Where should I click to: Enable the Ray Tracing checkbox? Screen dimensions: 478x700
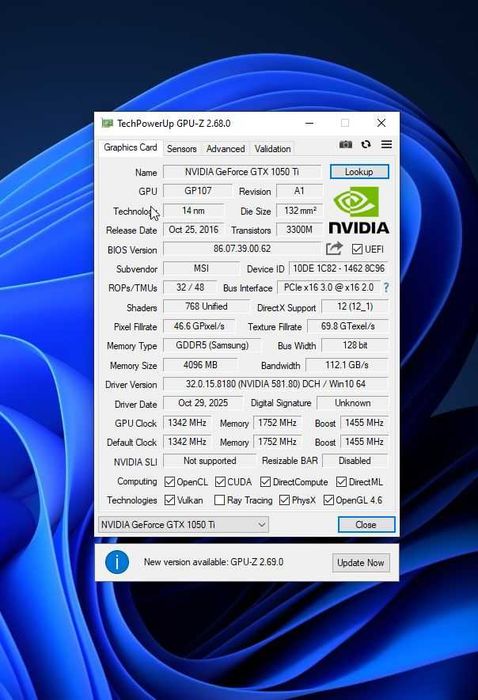coord(219,500)
